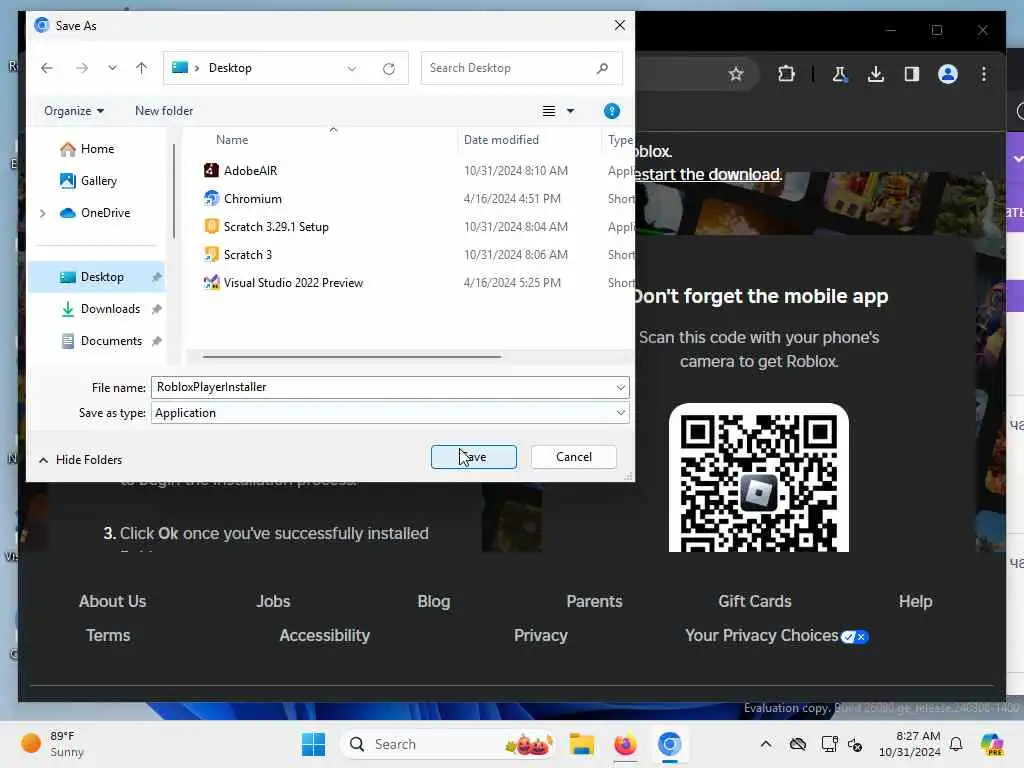1024x768 pixels.
Task: Open the Privacy footer link
Action: (x=540, y=635)
